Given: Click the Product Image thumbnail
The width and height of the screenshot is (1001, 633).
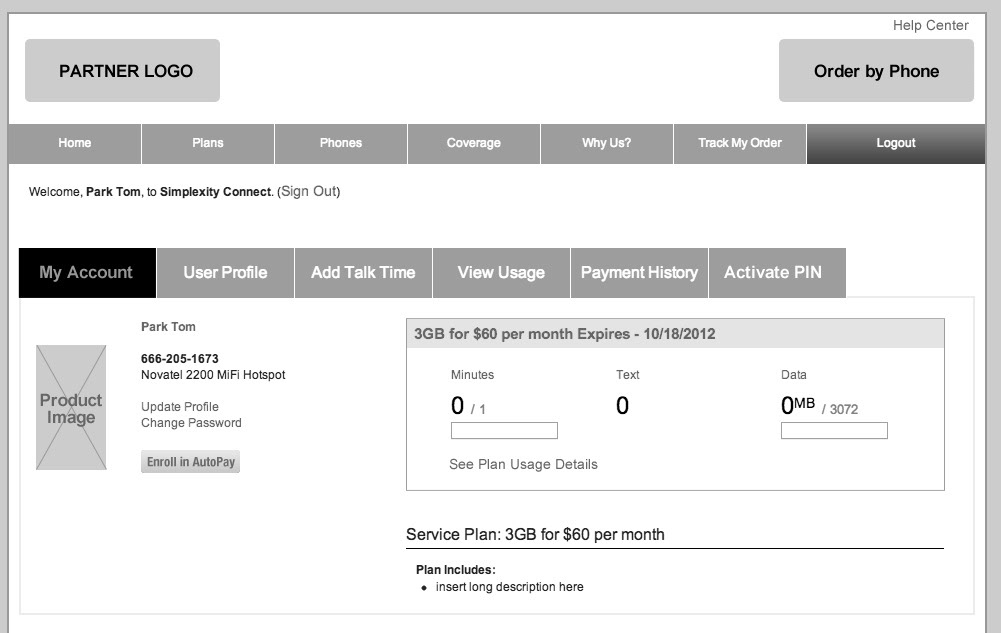Looking at the screenshot, I should [x=71, y=408].
